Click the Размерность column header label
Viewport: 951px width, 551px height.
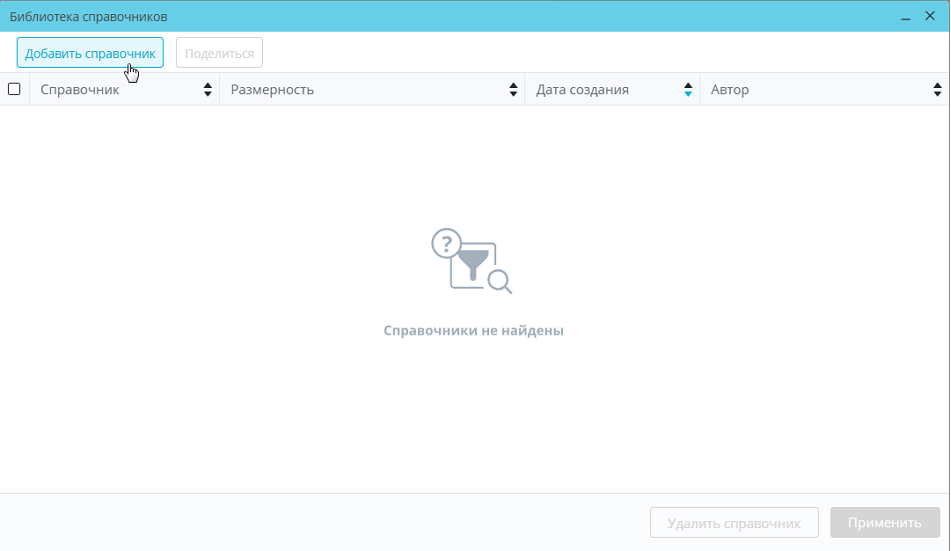click(272, 90)
